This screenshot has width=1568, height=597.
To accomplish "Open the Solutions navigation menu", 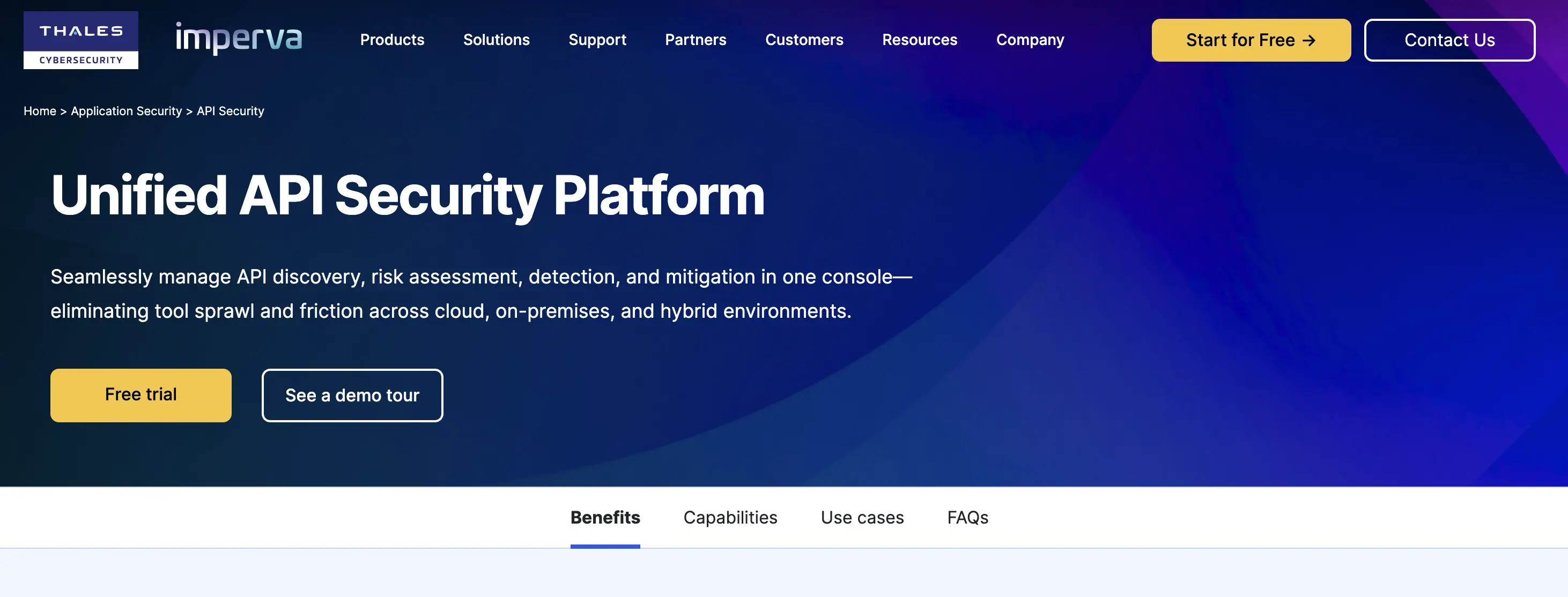I will click(x=496, y=40).
